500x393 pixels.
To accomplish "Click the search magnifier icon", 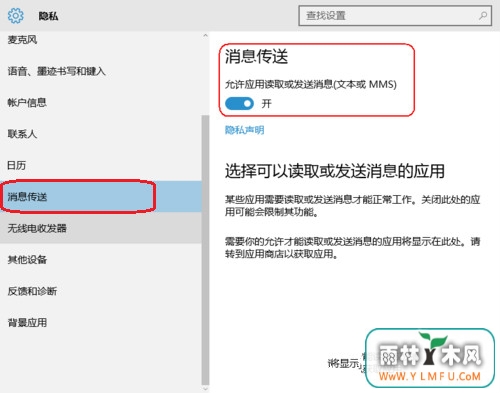I will click(483, 15).
